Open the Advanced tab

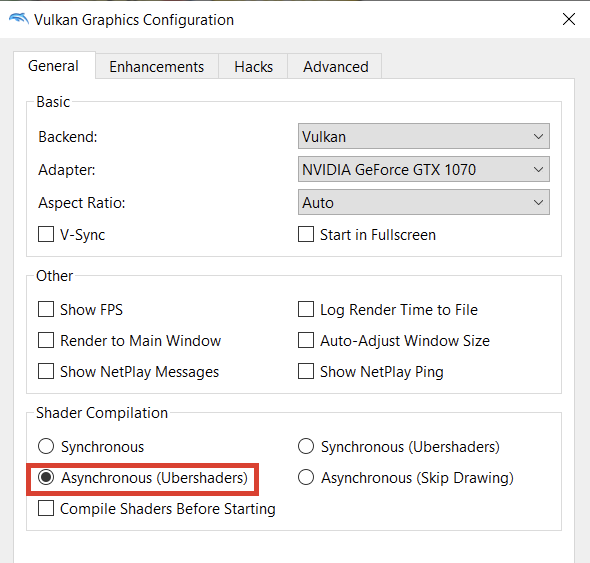(336, 67)
